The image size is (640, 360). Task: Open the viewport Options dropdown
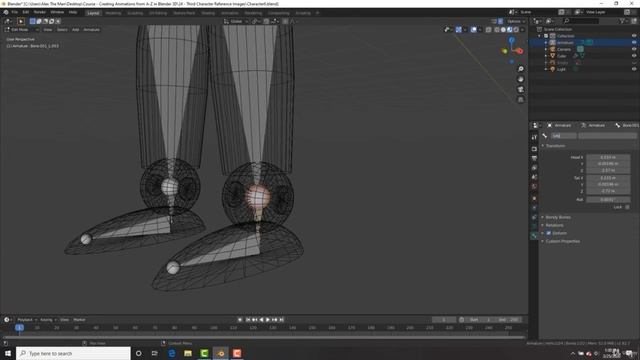click(516, 21)
